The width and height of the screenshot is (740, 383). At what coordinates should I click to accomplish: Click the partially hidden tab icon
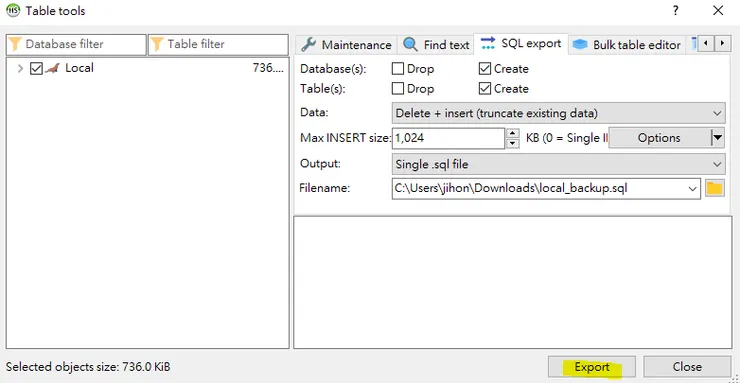point(693,44)
